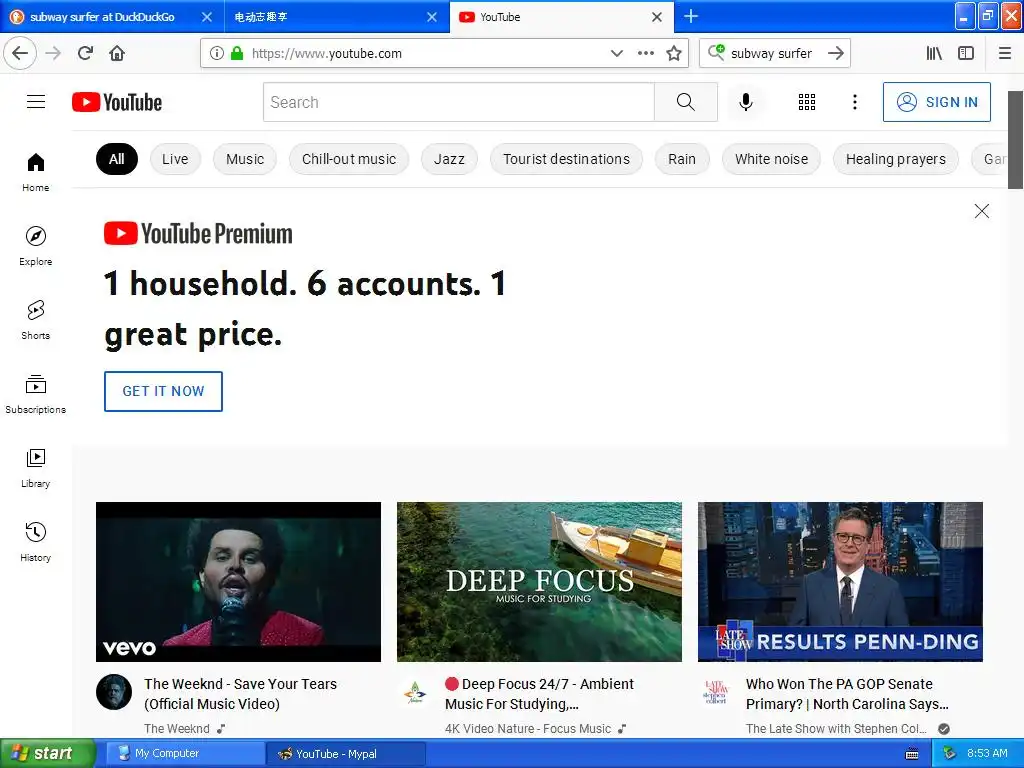
Task: Close the subway surfer DuckDuckGo tab
Action: [x=206, y=17]
